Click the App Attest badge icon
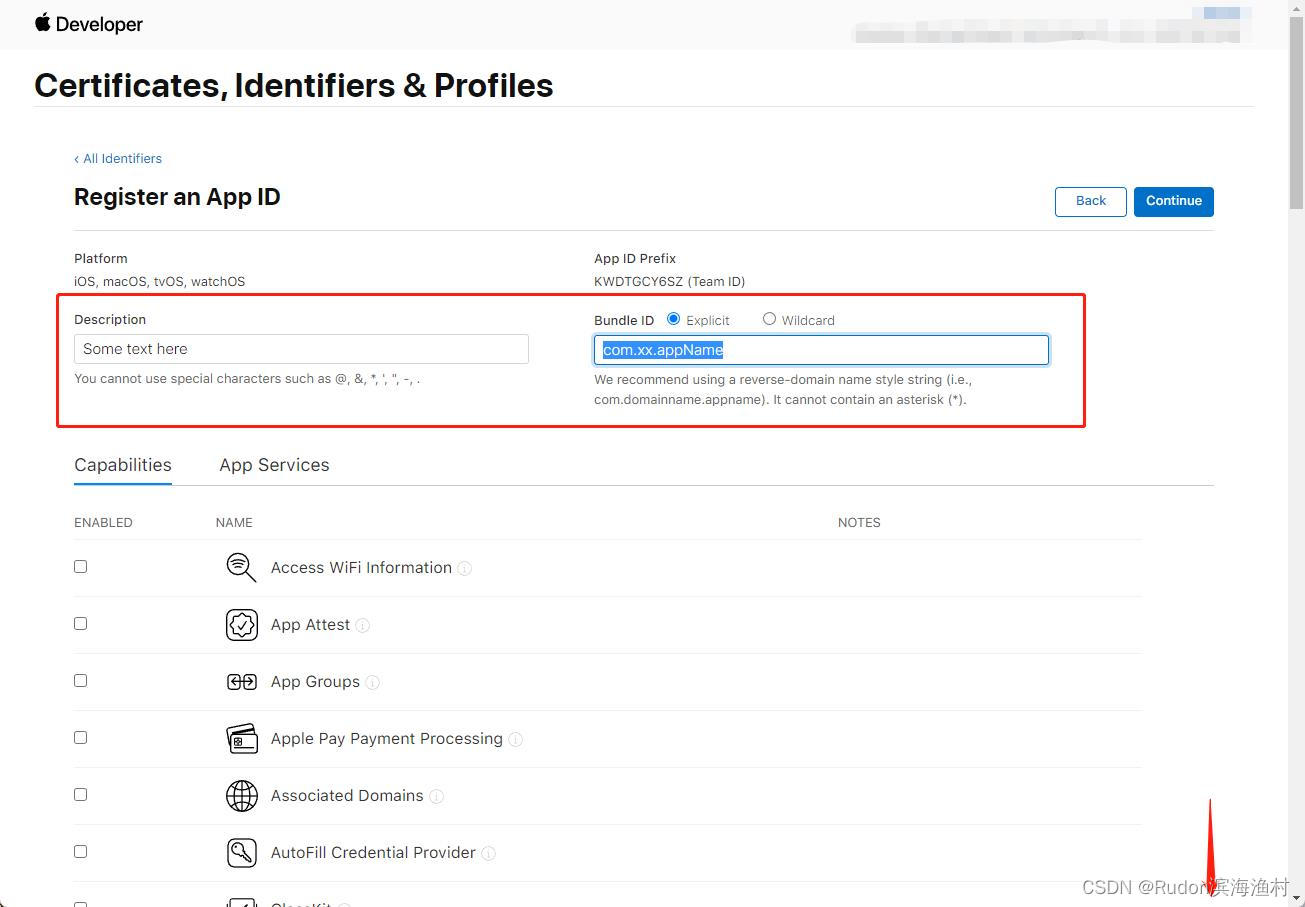Screen dimensions: 1305x907 [x=241, y=625]
